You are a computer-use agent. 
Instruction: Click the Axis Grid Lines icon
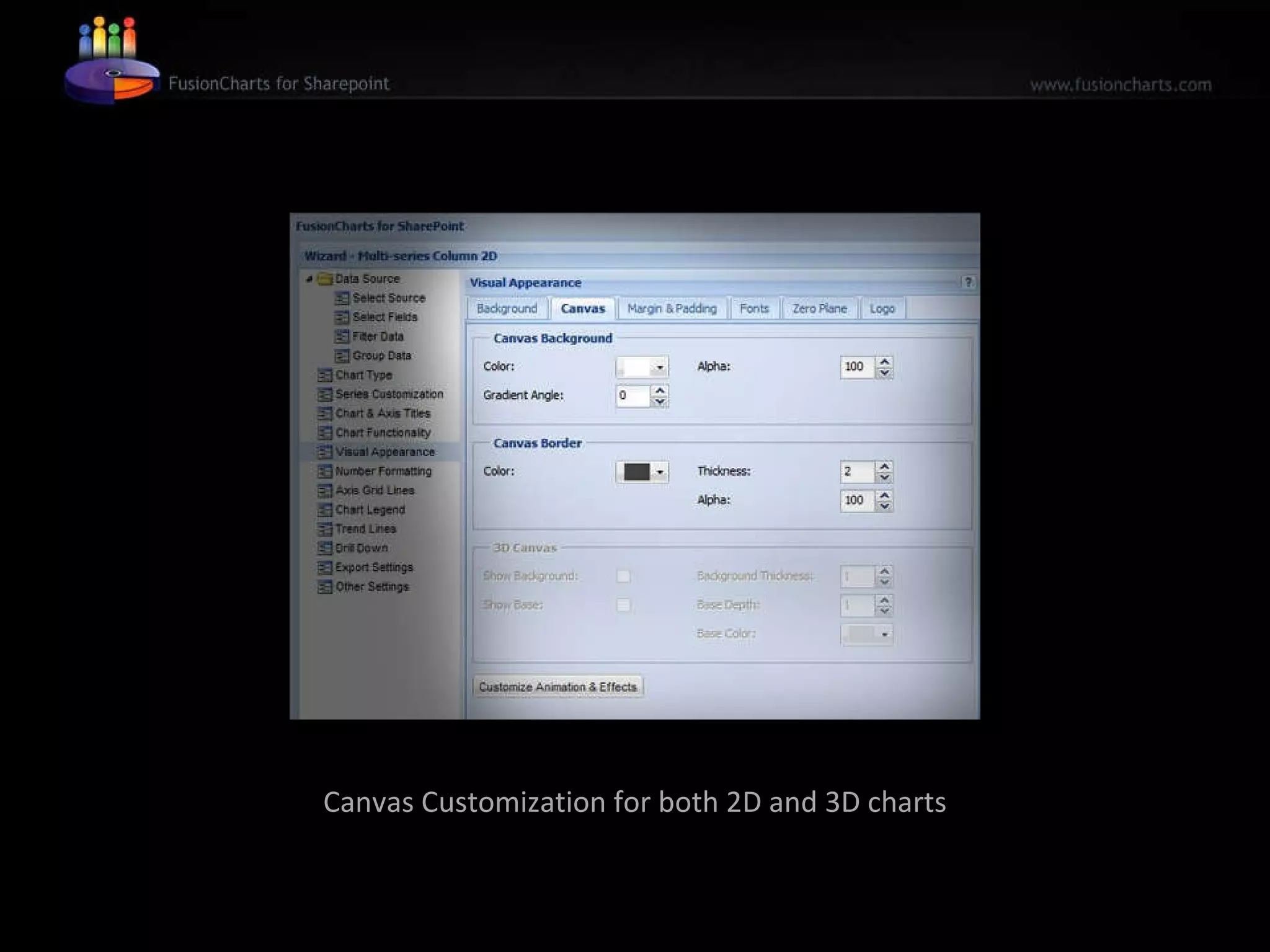pyautogui.click(x=324, y=490)
